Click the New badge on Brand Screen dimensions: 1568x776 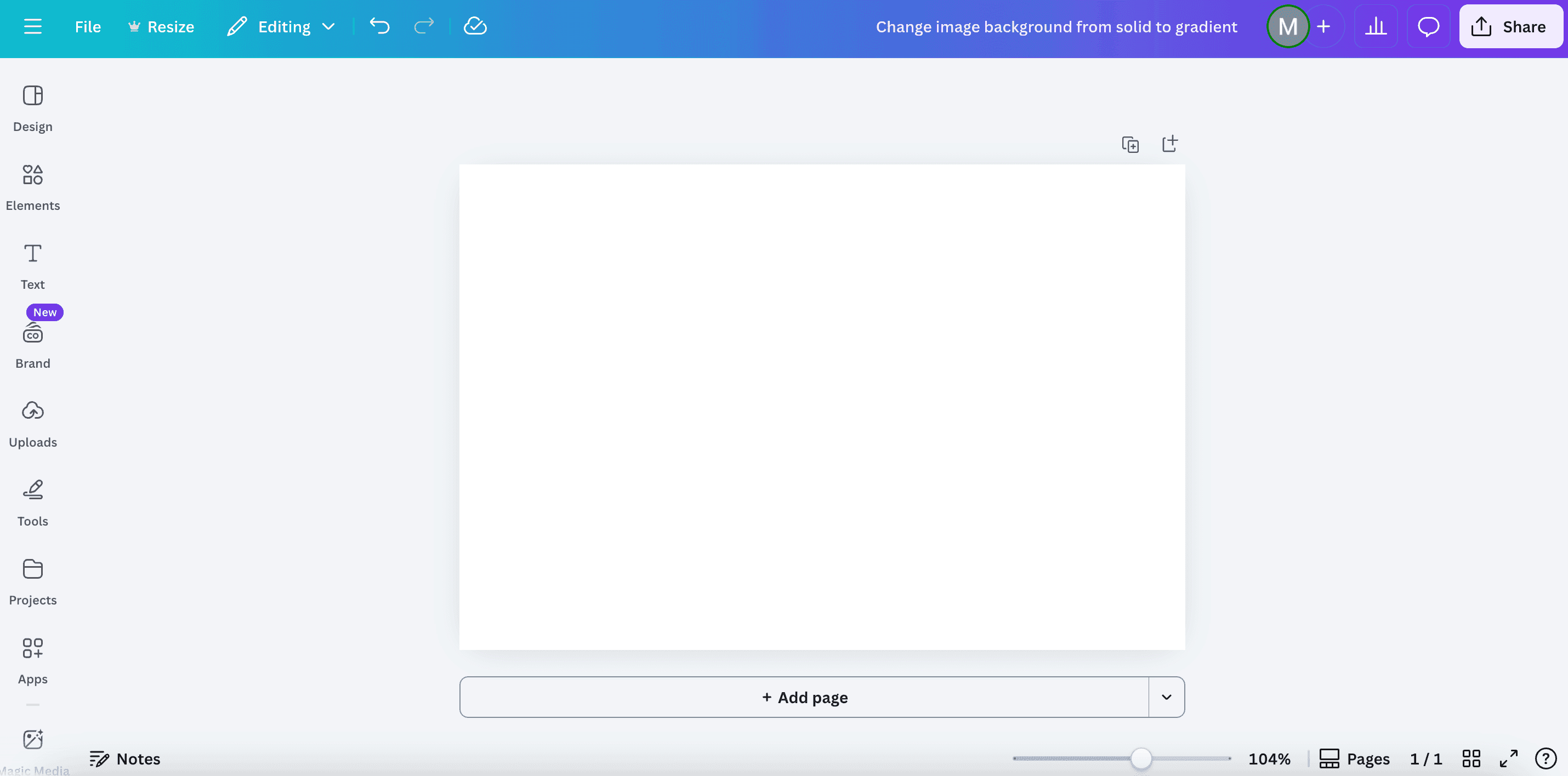(x=45, y=312)
